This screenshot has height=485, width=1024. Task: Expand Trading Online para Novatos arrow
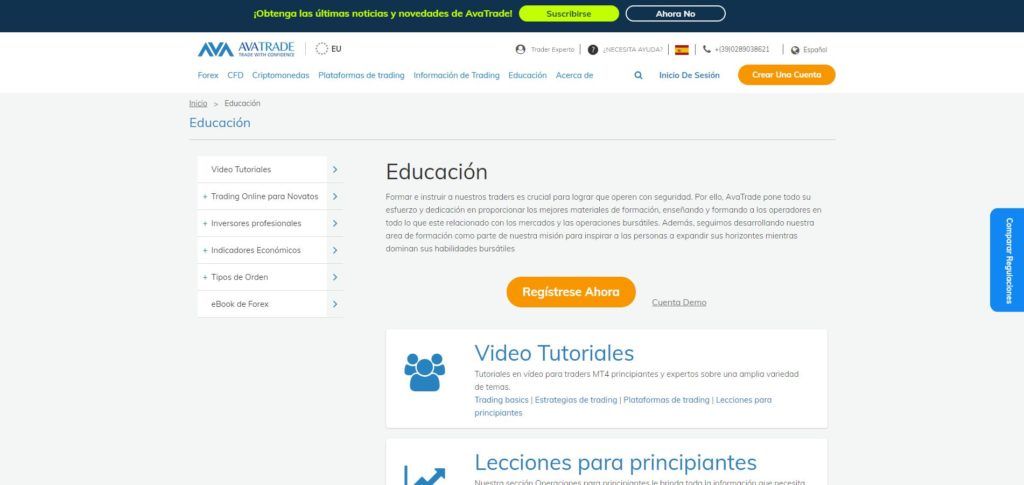[335, 196]
